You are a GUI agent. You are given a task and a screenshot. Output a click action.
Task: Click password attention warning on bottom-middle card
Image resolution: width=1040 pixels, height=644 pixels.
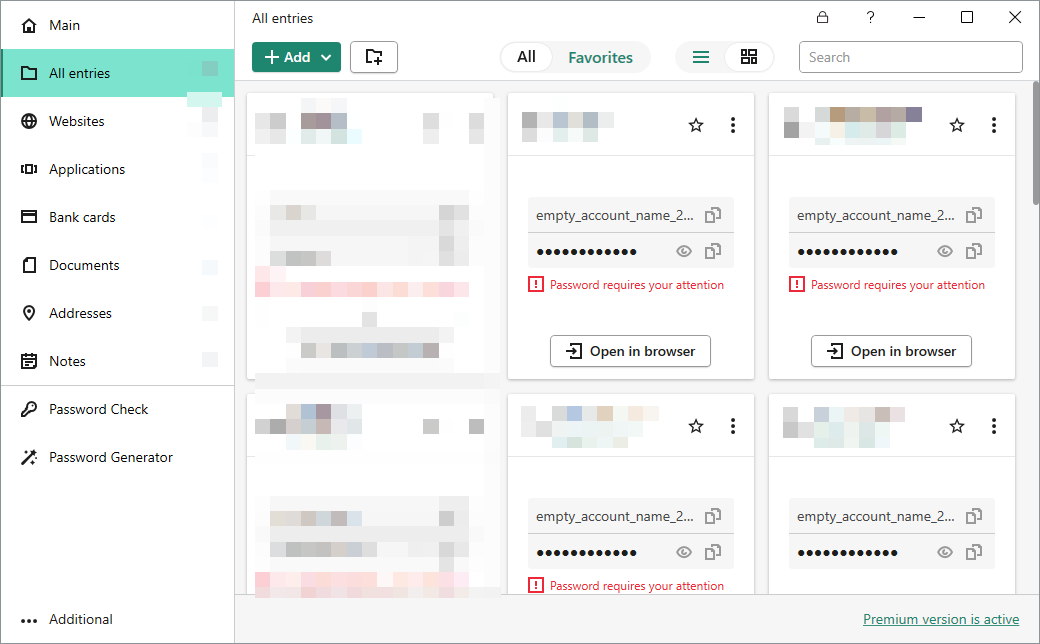pos(626,586)
